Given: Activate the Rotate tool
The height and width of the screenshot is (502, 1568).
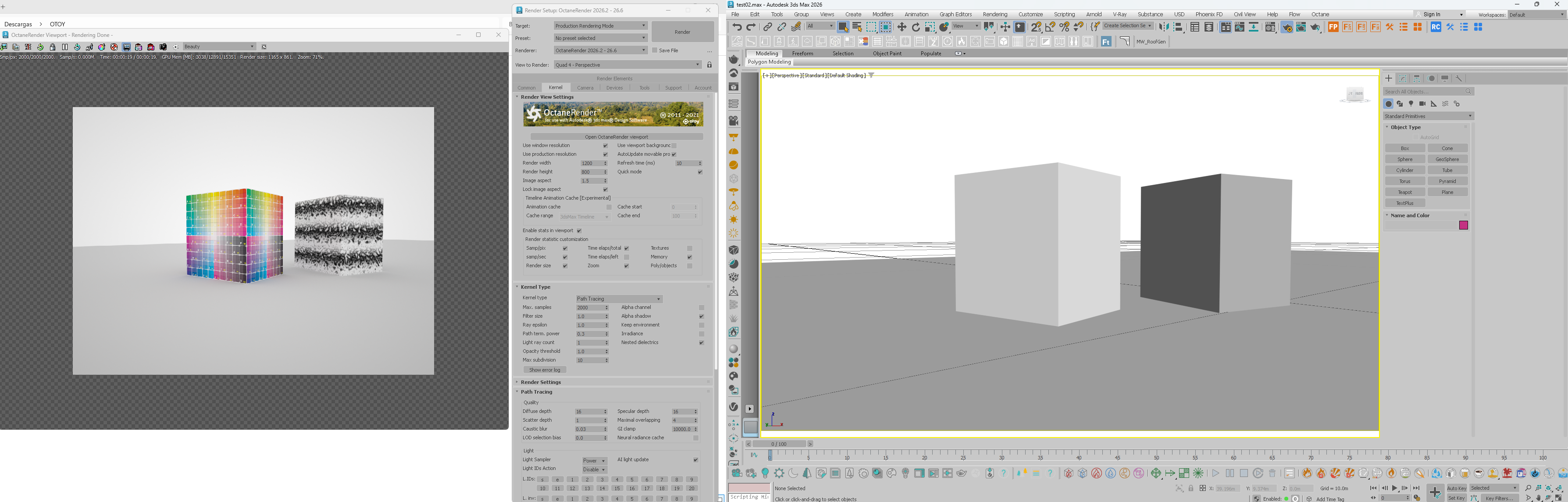Looking at the screenshot, I should (916, 27).
